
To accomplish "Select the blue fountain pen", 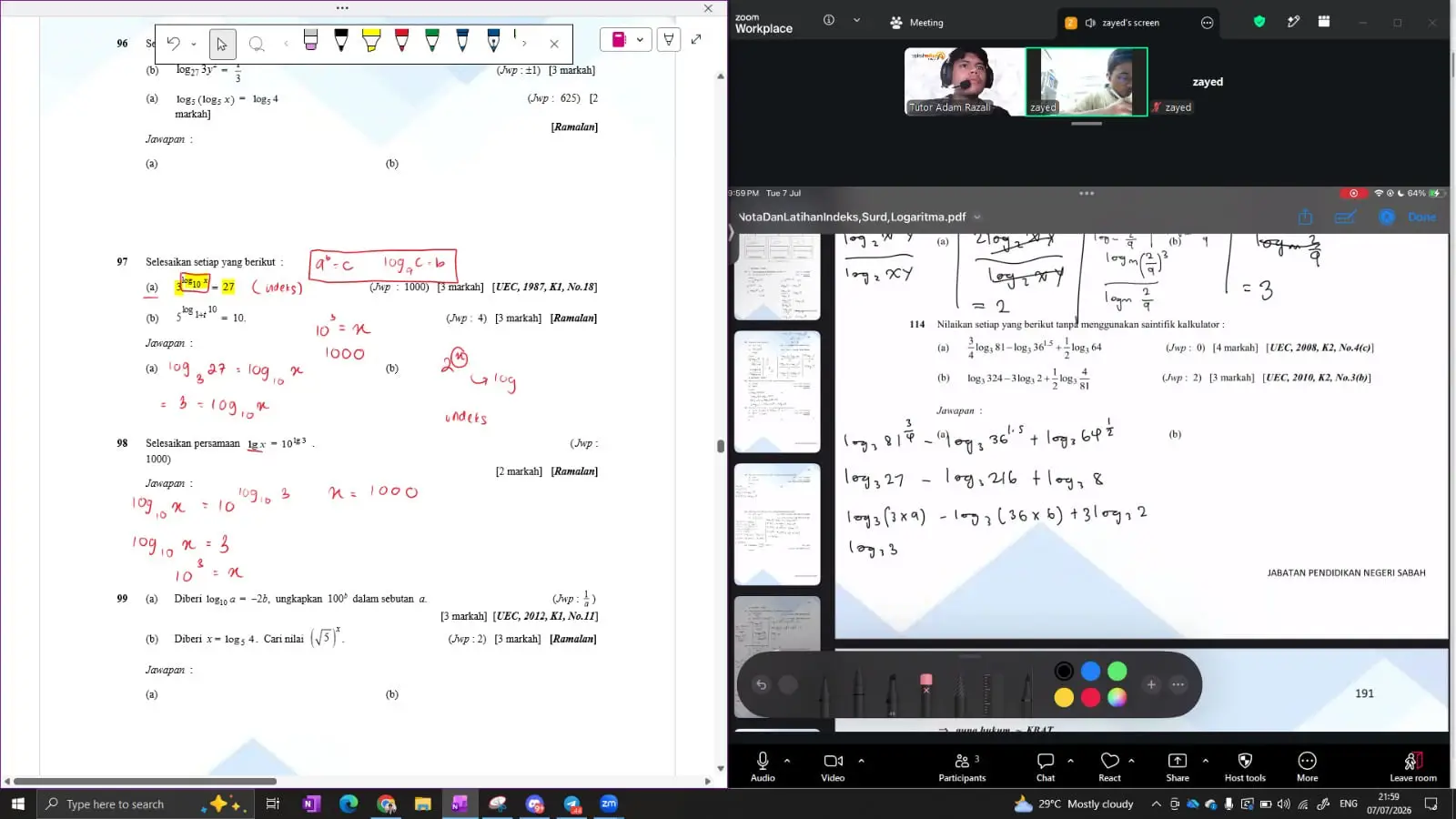I will click(x=493, y=40).
